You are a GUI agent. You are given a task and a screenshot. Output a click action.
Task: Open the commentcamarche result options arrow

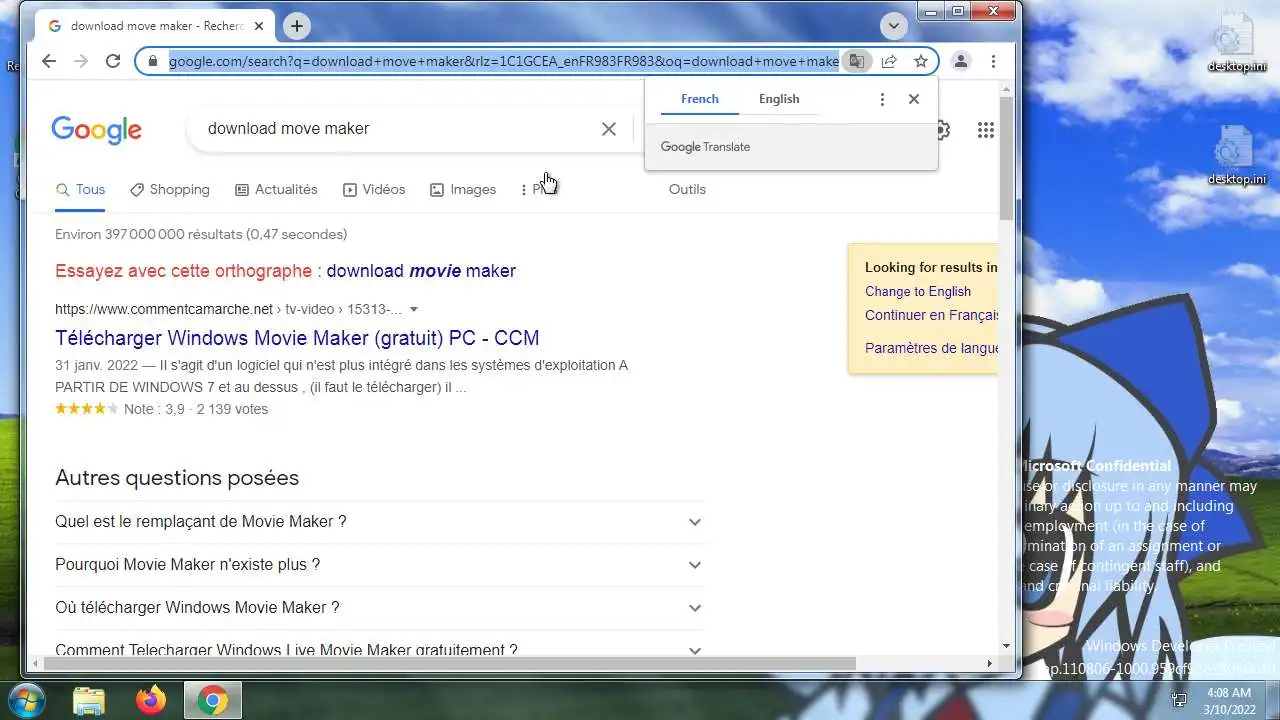414,310
